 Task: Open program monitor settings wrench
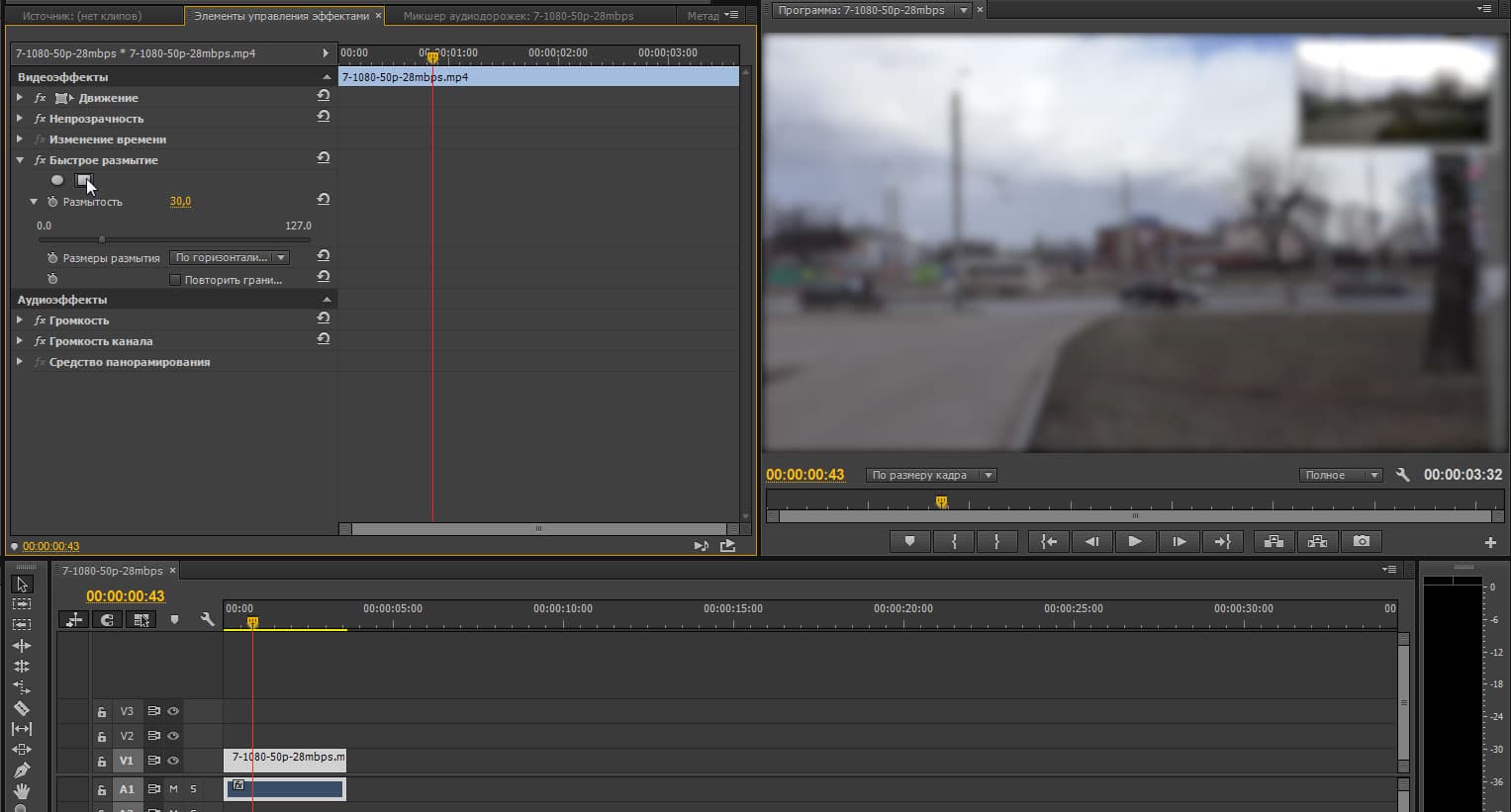tap(1402, 475)
